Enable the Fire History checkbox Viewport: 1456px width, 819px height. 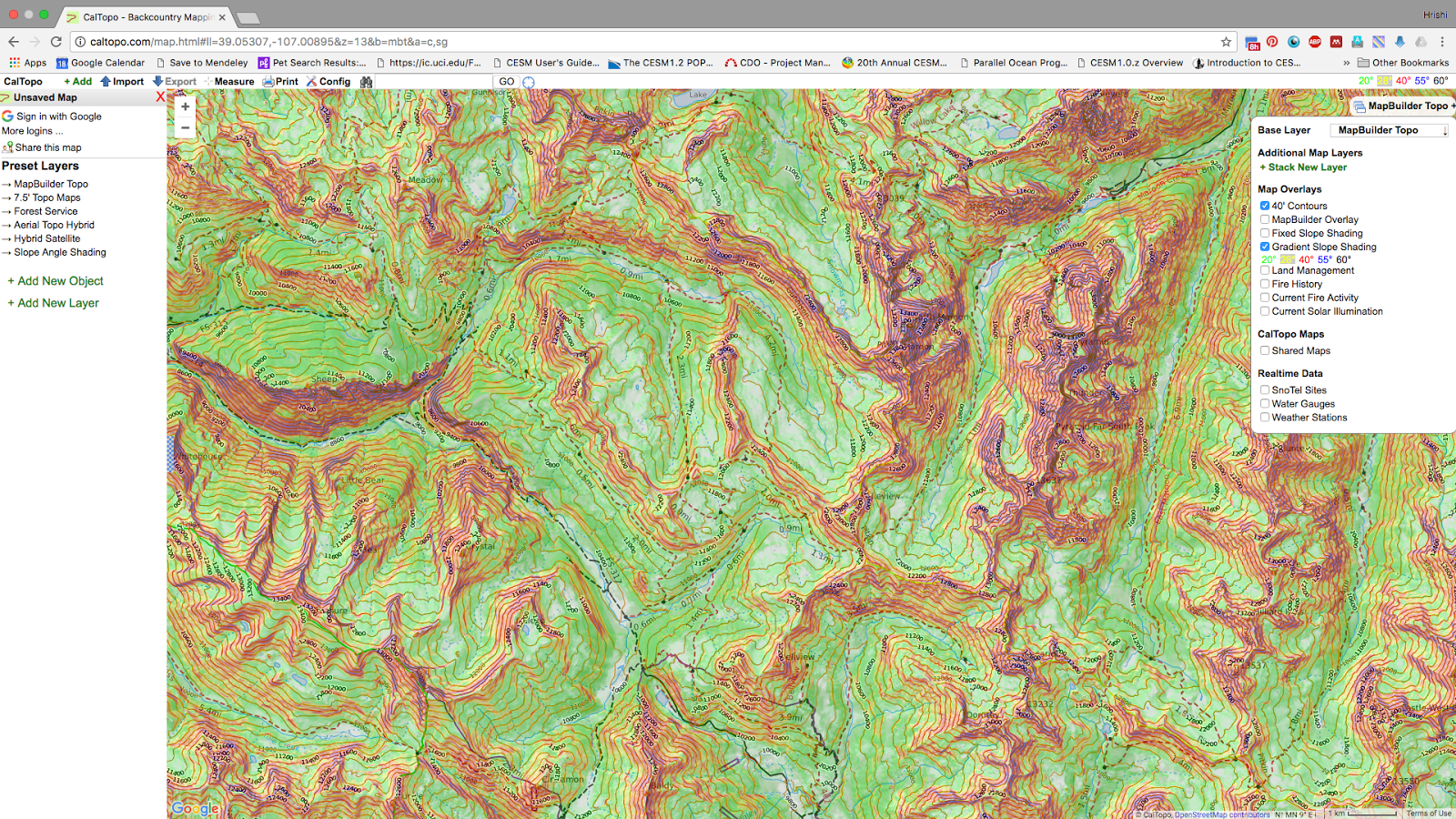click(x=1265, y=284)
